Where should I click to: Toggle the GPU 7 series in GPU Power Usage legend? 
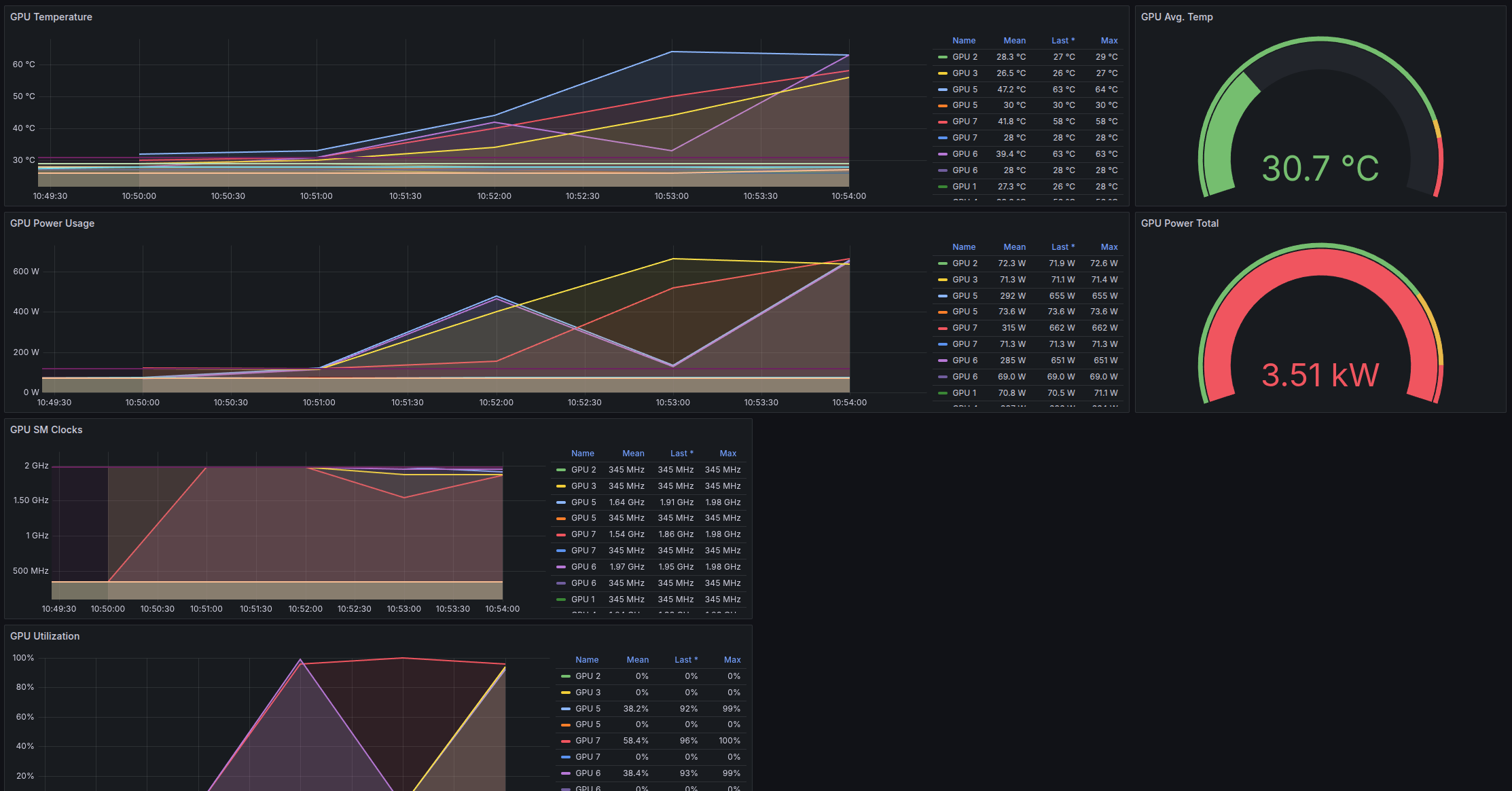pyautogui.click(x=966, y=327)
